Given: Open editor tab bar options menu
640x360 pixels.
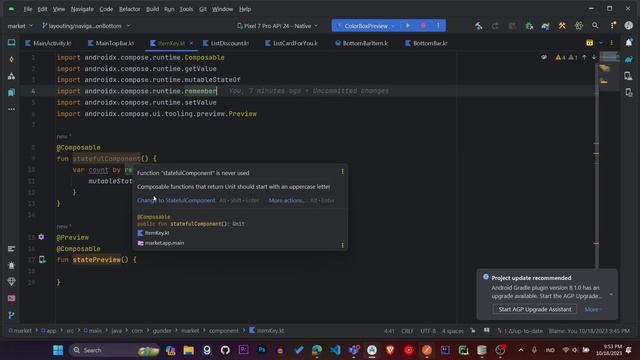Looking at the screenshot, I should point(611,43).
